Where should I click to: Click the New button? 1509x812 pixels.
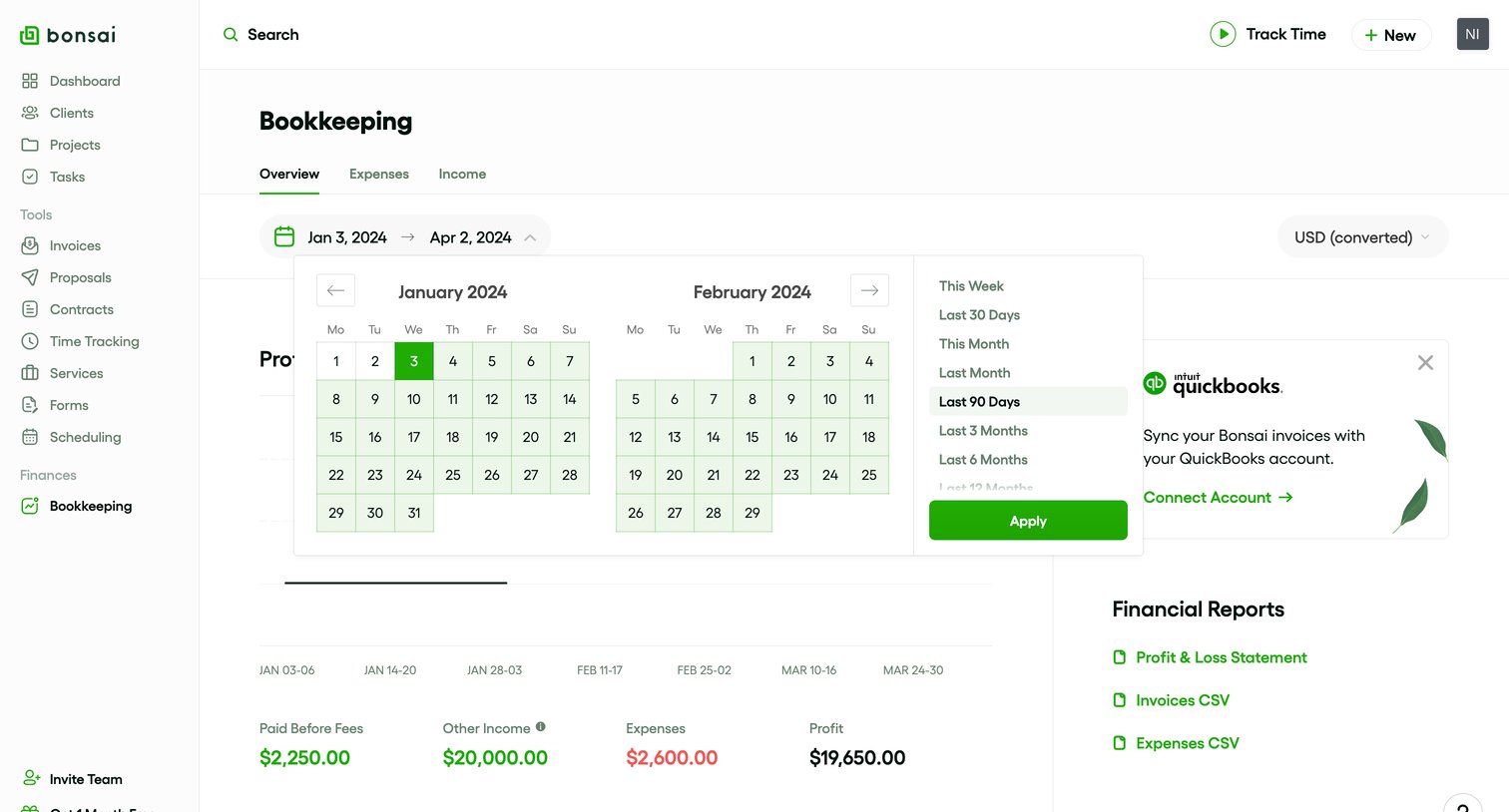[x=1391, y=35]
